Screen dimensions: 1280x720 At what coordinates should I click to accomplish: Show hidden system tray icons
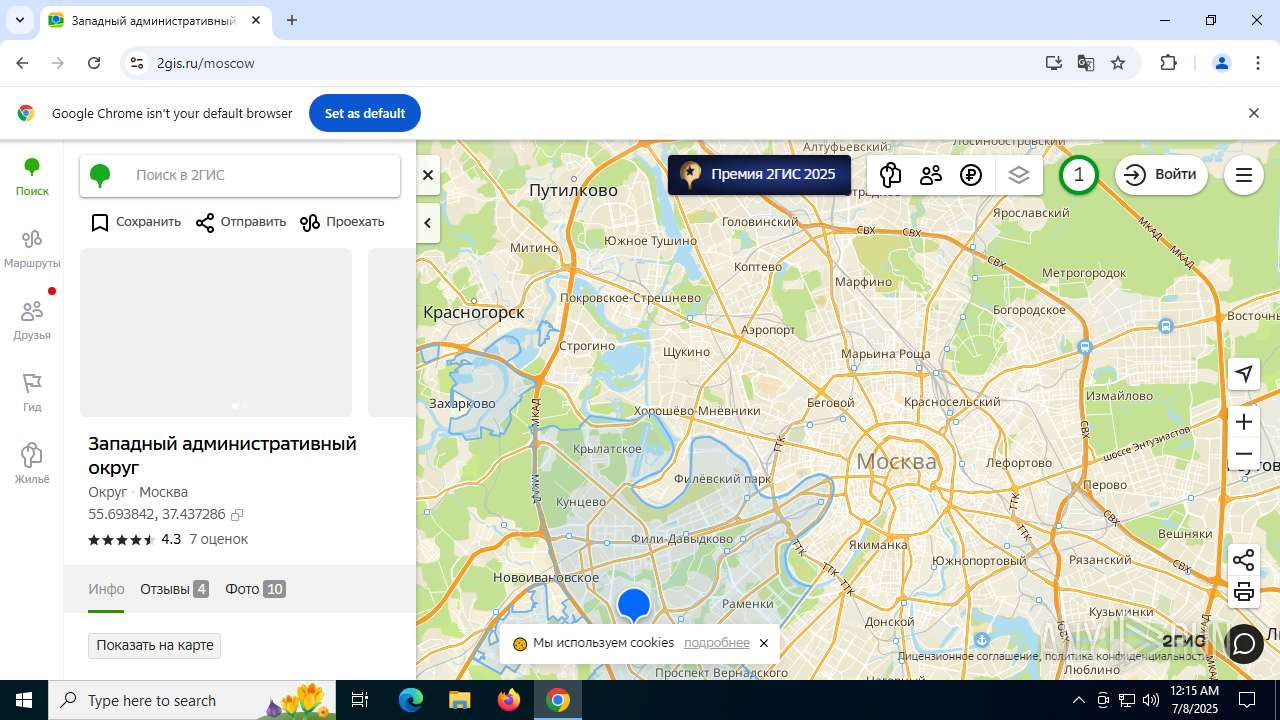1078,700
